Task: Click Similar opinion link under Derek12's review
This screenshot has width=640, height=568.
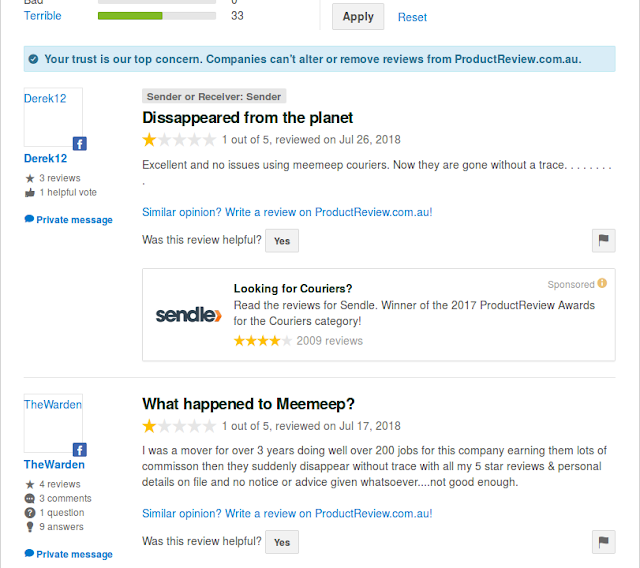Action: point(287,212)
